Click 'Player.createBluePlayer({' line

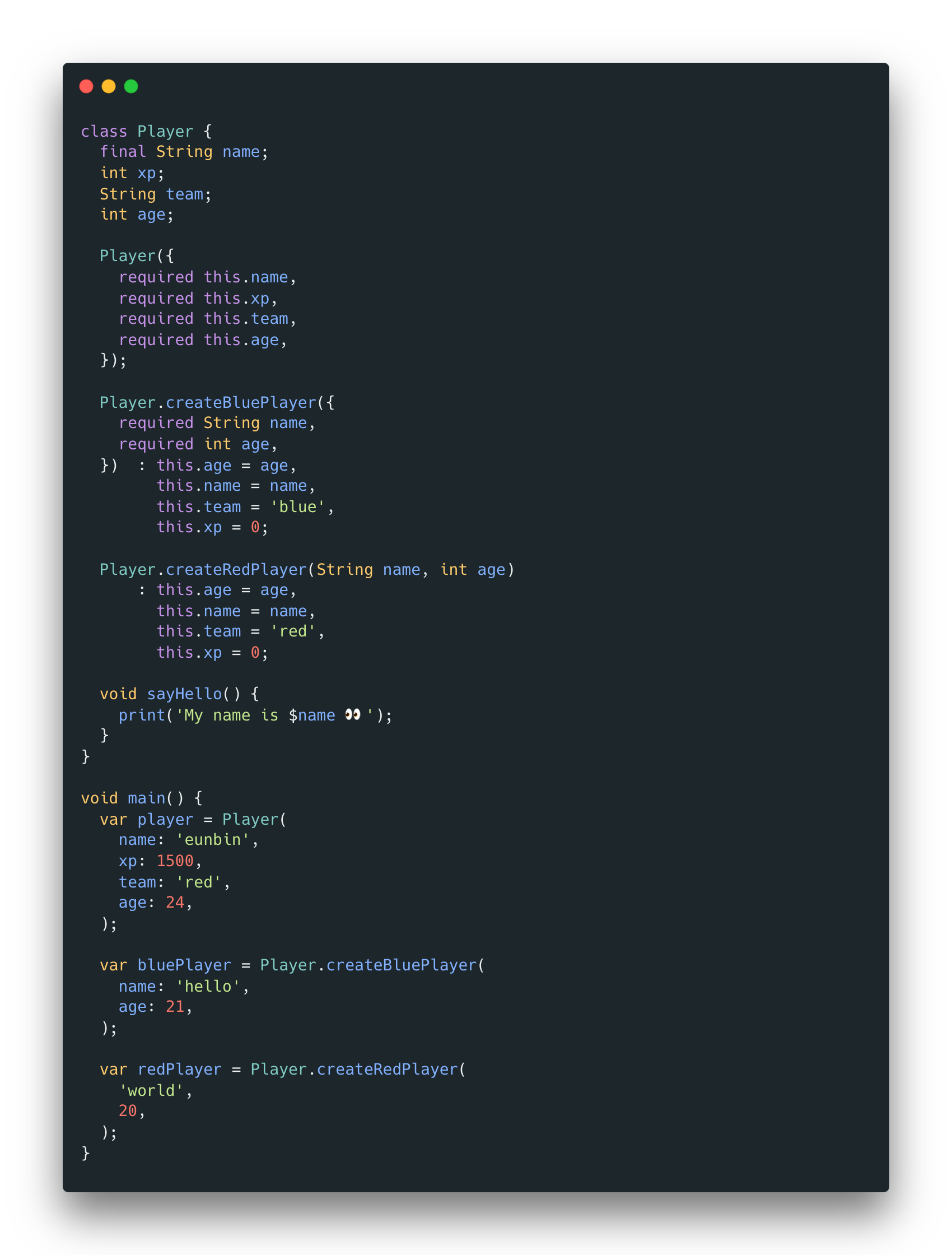[x=217, y=403]
